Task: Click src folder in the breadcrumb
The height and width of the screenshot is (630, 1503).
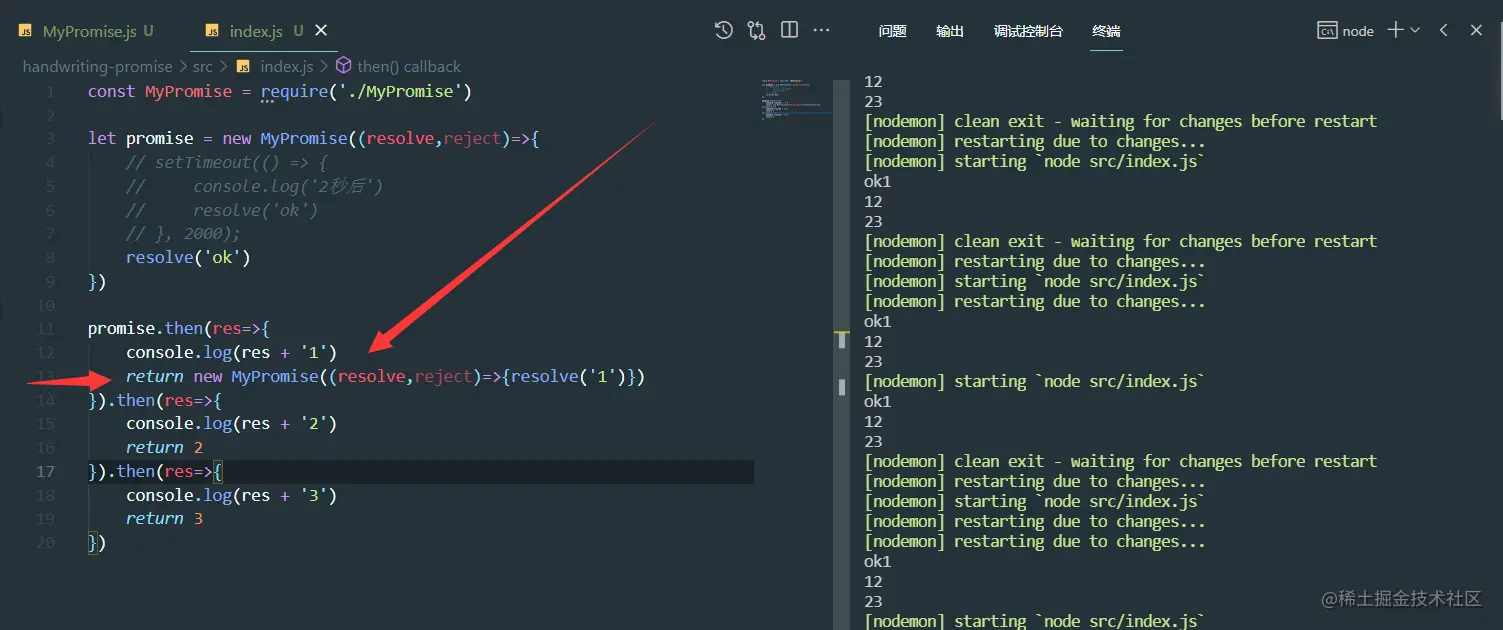Action: (x=202, y=66)
